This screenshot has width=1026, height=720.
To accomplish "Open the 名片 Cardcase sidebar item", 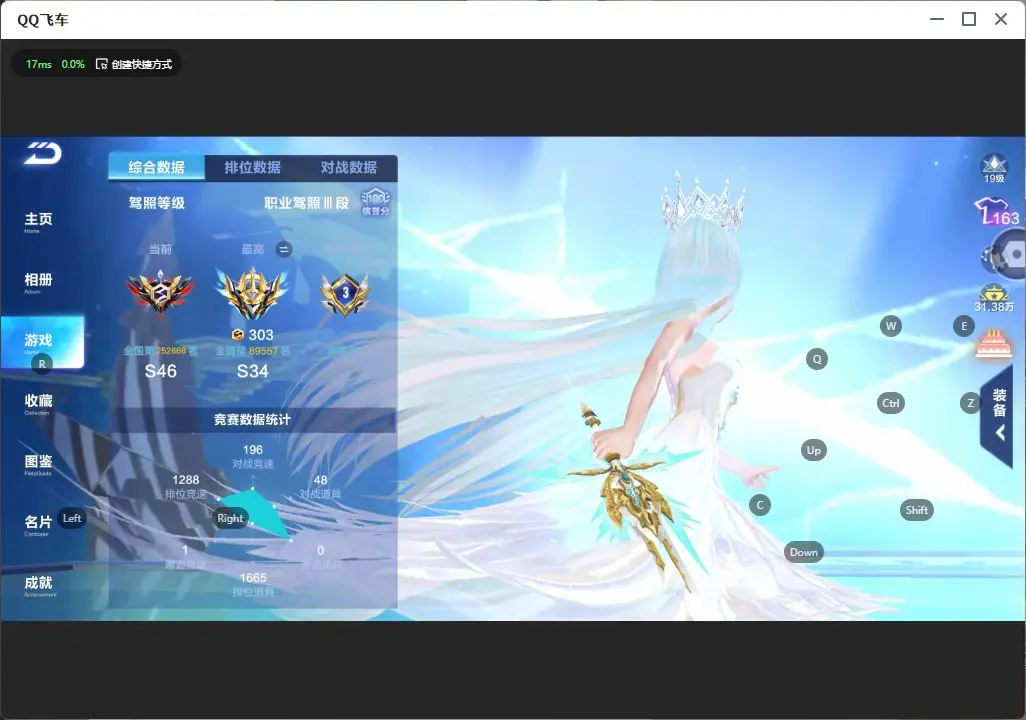I will [38, 524].
